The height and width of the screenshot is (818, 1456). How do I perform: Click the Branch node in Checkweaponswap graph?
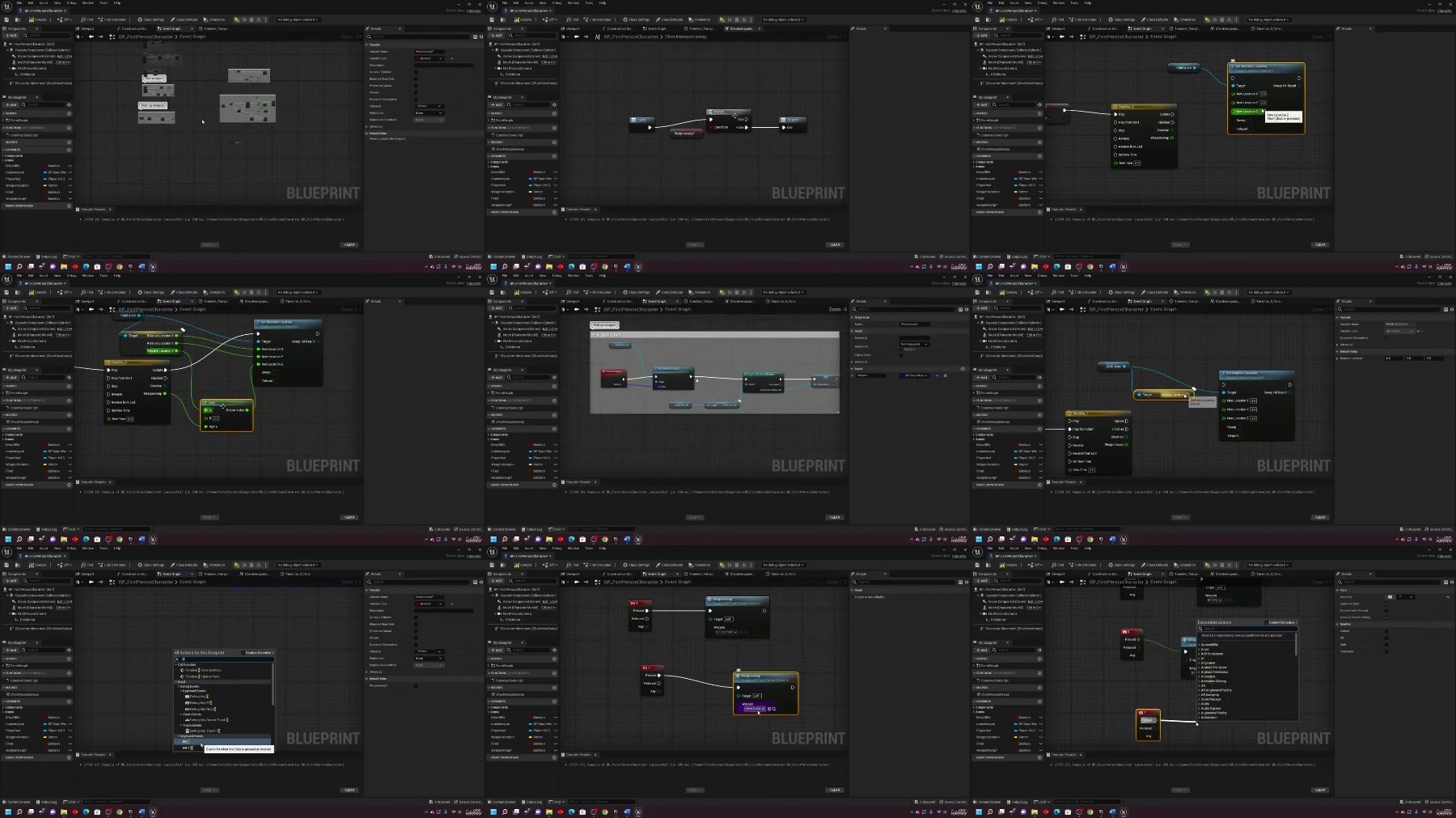point(728,120)
